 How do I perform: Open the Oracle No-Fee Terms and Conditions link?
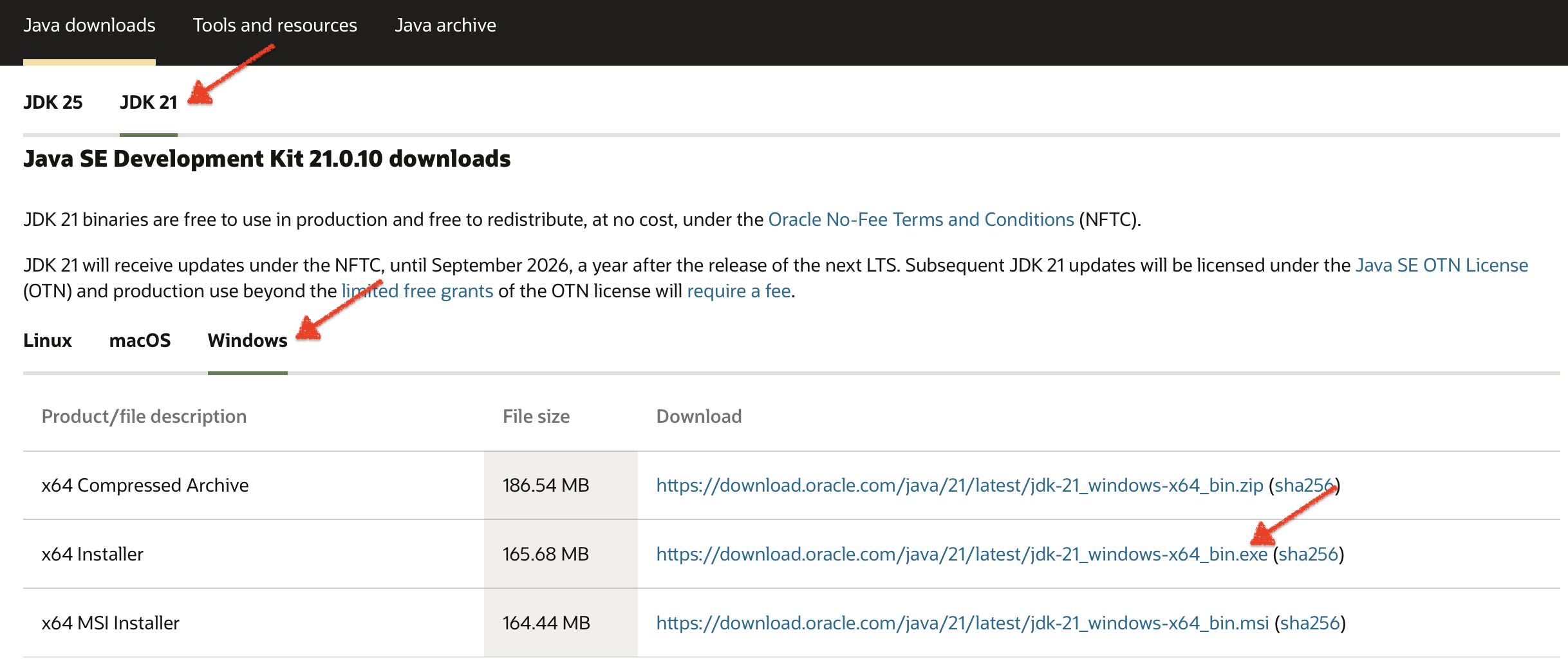(x=919, y=219)
